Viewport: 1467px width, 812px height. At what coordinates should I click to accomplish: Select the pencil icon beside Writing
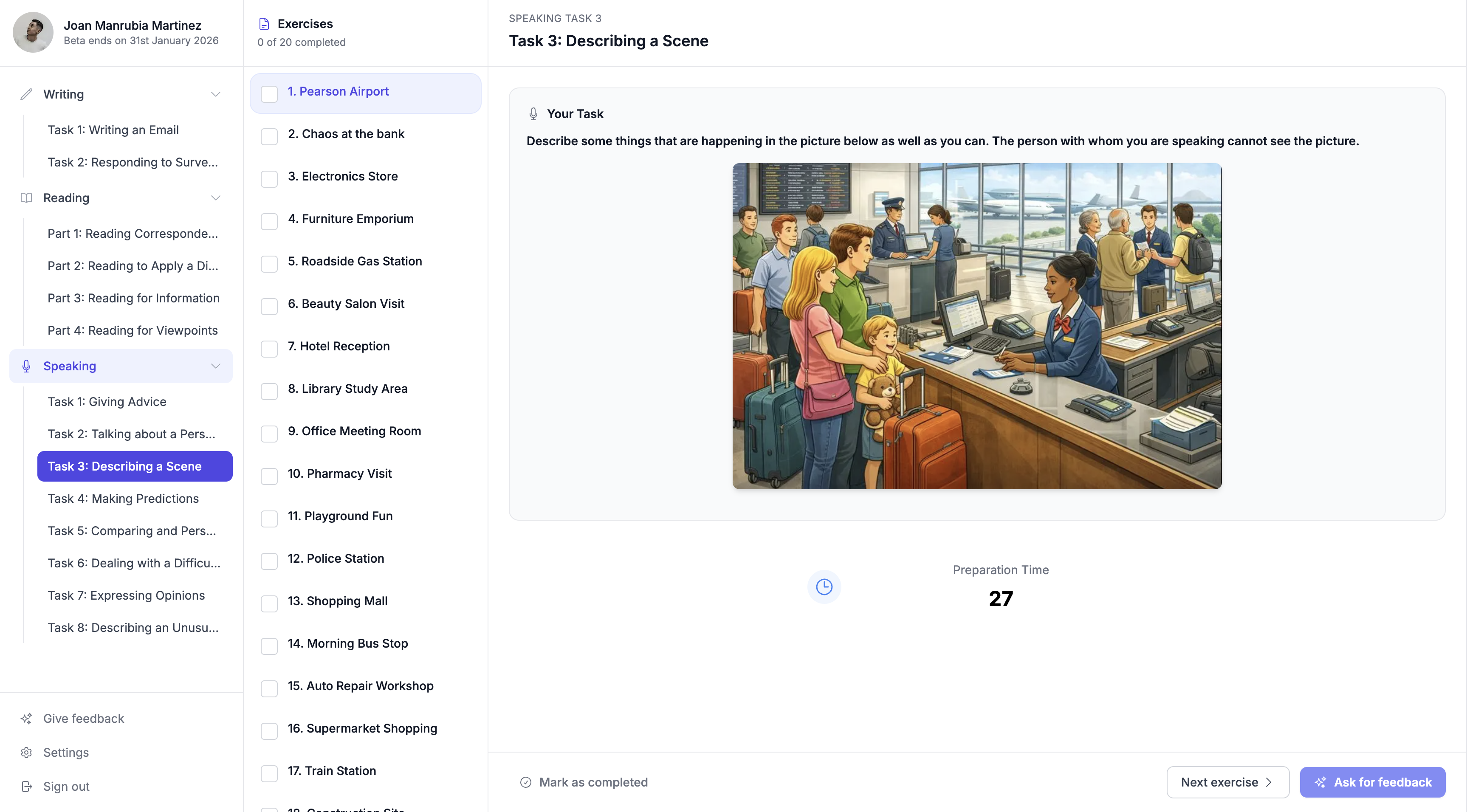(x=26, y=94)
